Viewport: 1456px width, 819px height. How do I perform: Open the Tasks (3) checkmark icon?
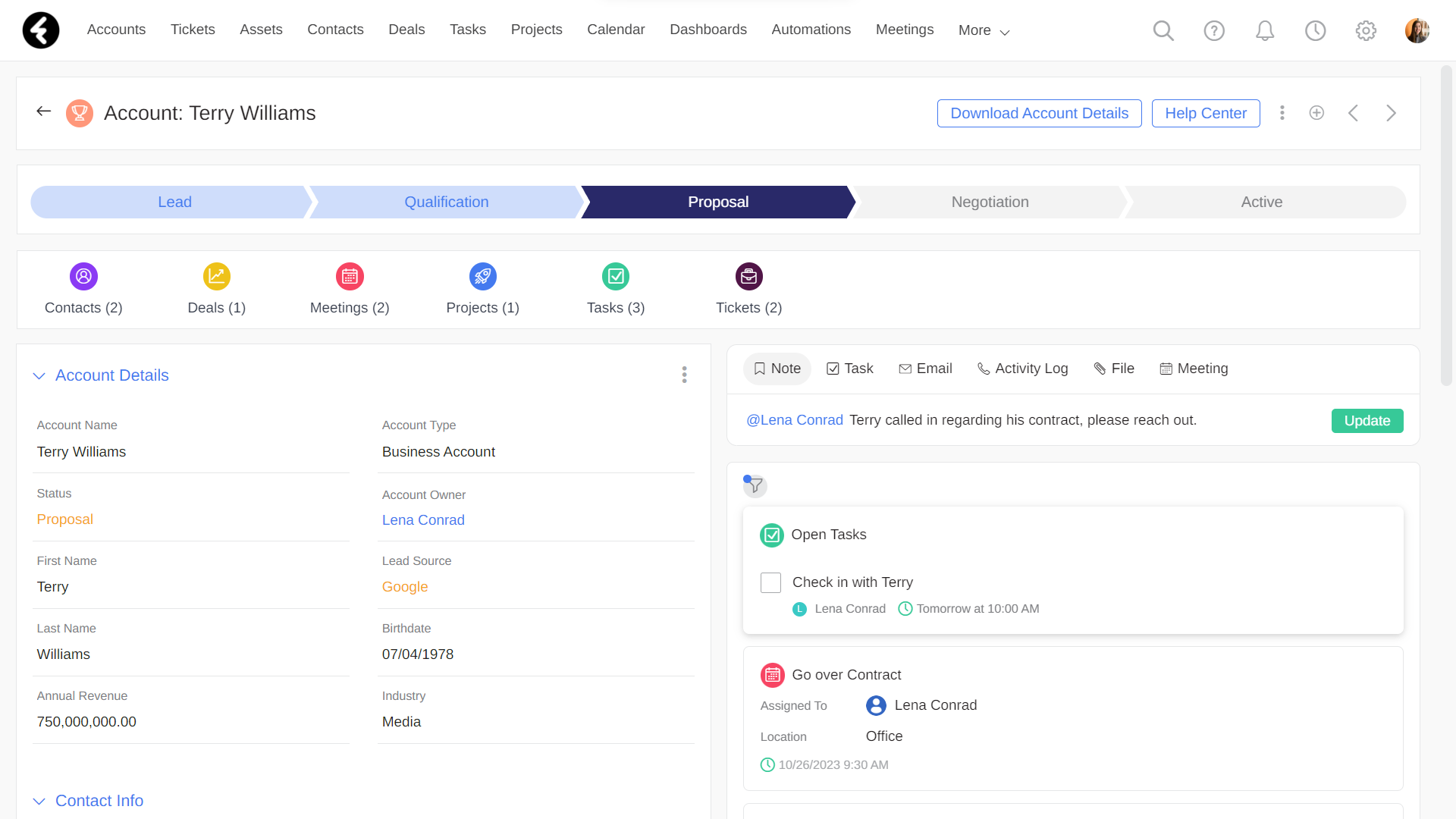click(616, 276)
